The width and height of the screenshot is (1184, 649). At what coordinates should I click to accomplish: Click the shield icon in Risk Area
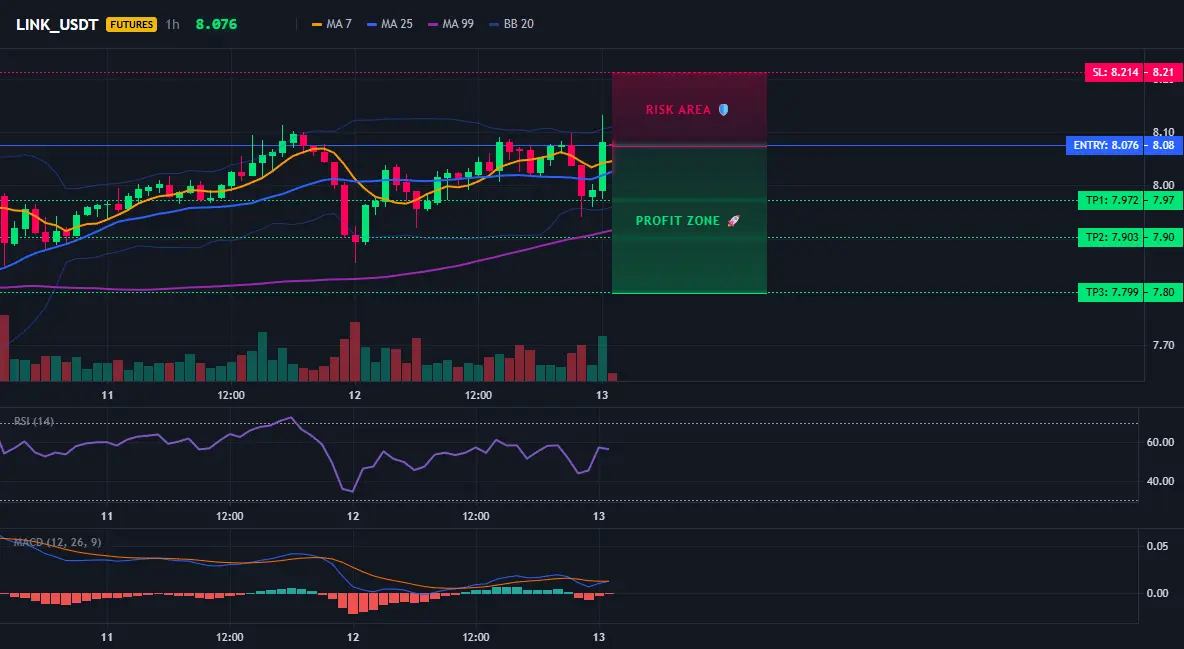(723, 110)
